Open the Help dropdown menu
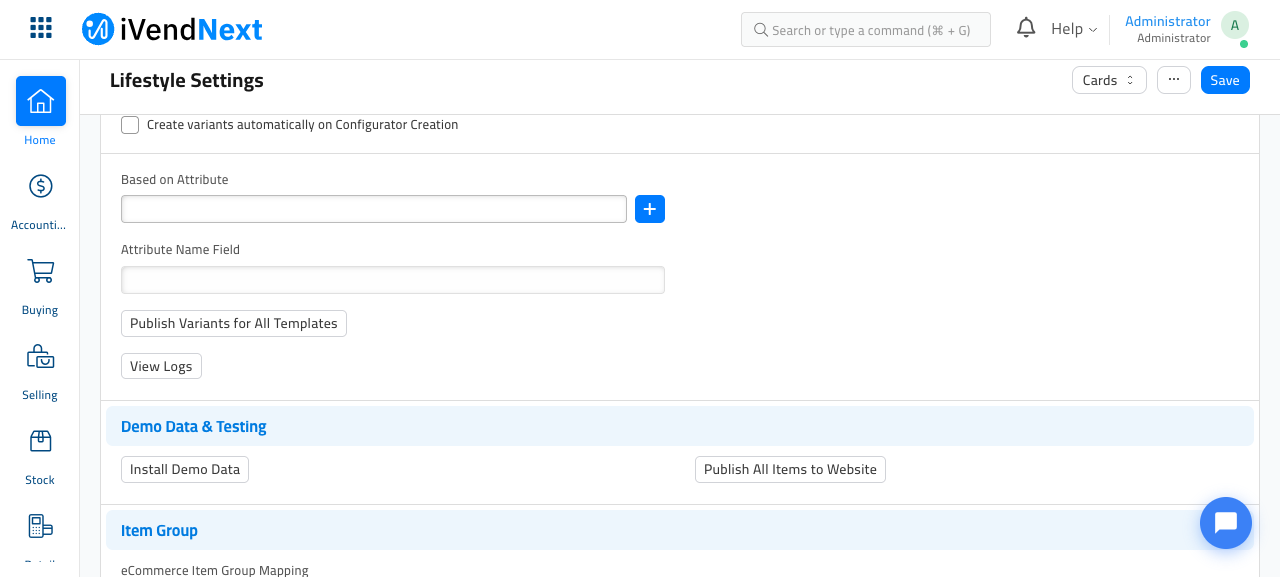Screen dimensions: 1280x577 coord(1074,29)
